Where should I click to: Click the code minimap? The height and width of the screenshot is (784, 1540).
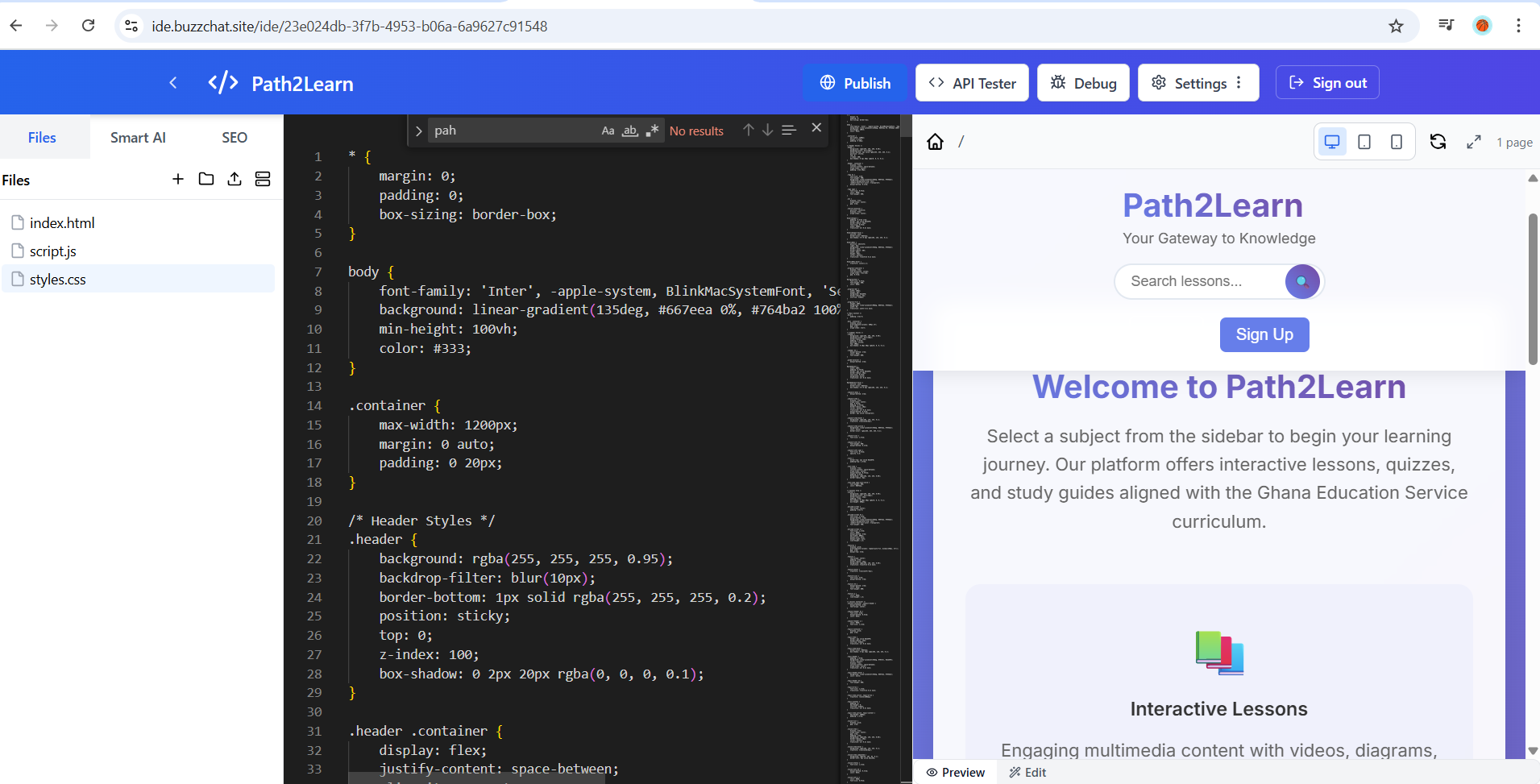[873, 449]
